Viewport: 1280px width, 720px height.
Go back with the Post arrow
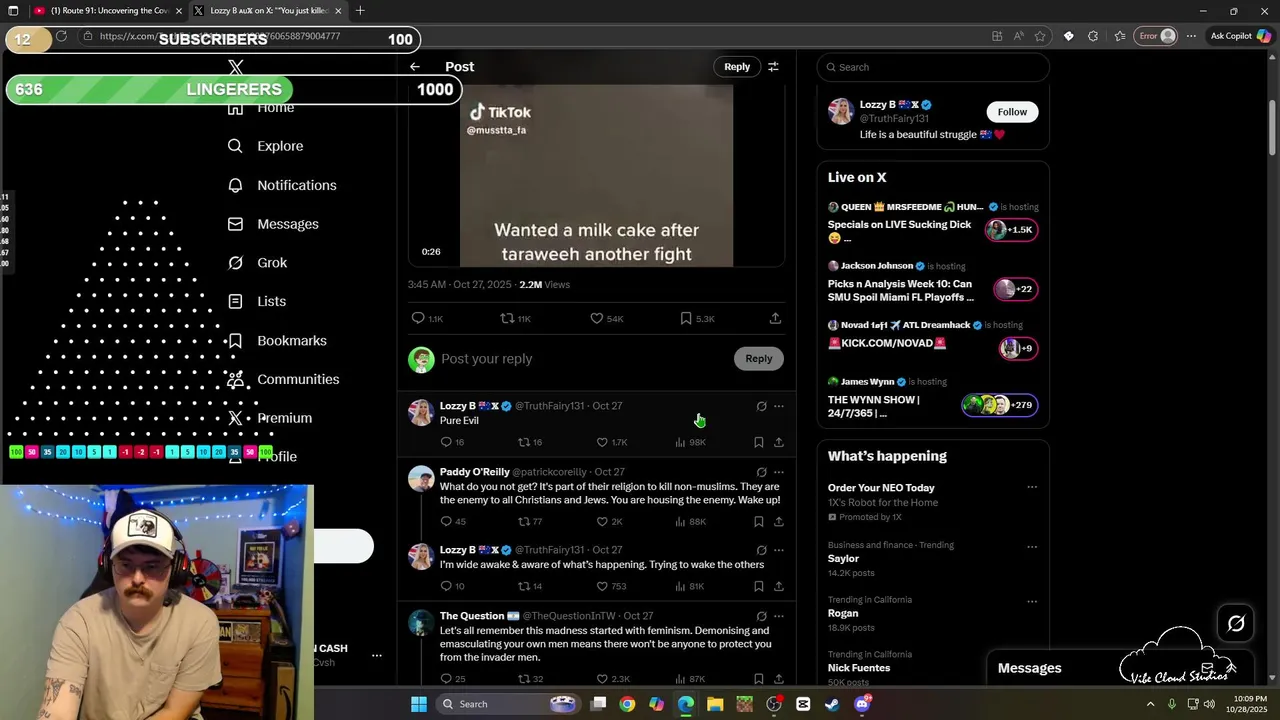[x=415, y=67]
